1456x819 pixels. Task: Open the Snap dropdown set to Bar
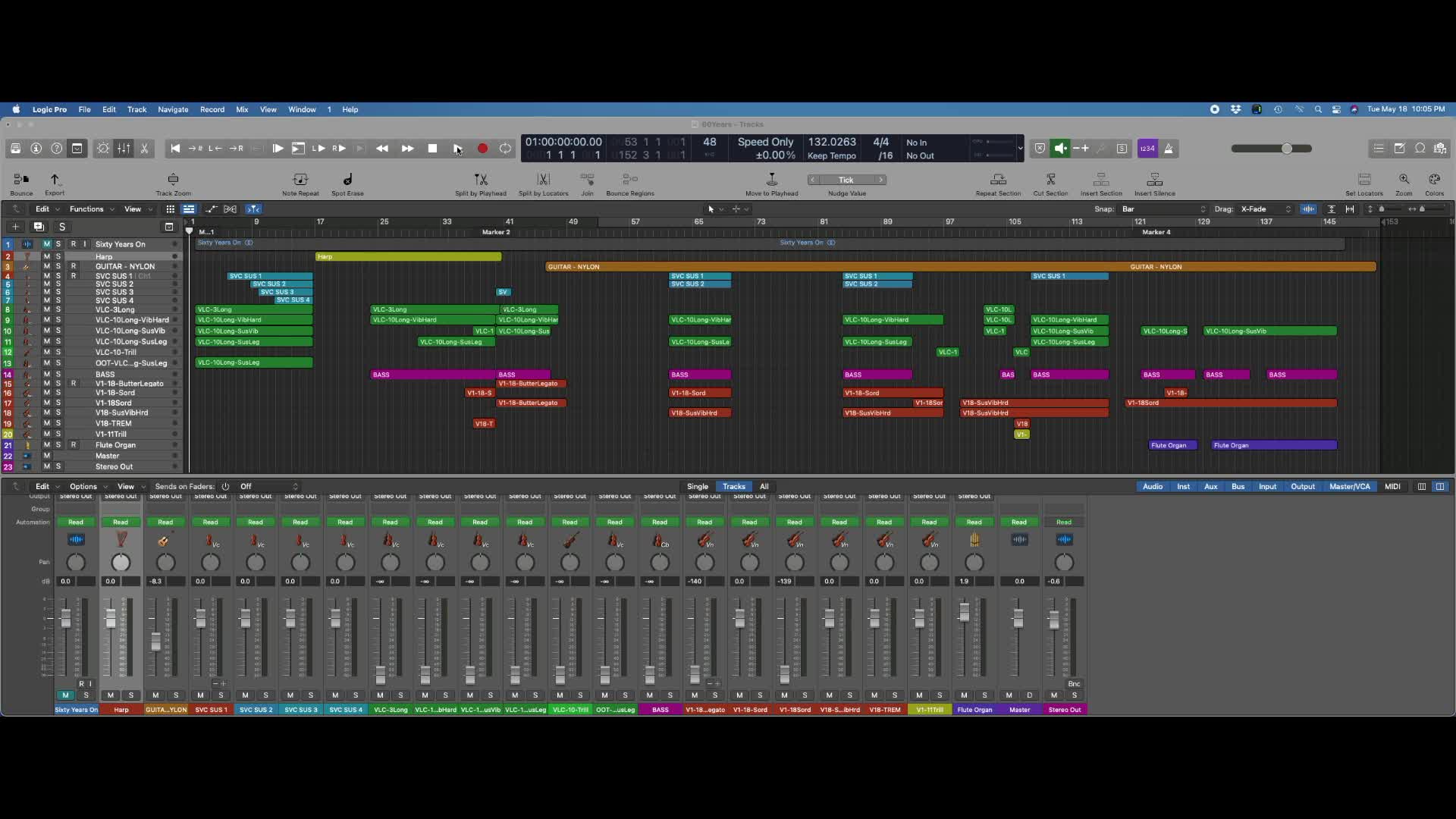(x=1163, y=209)
